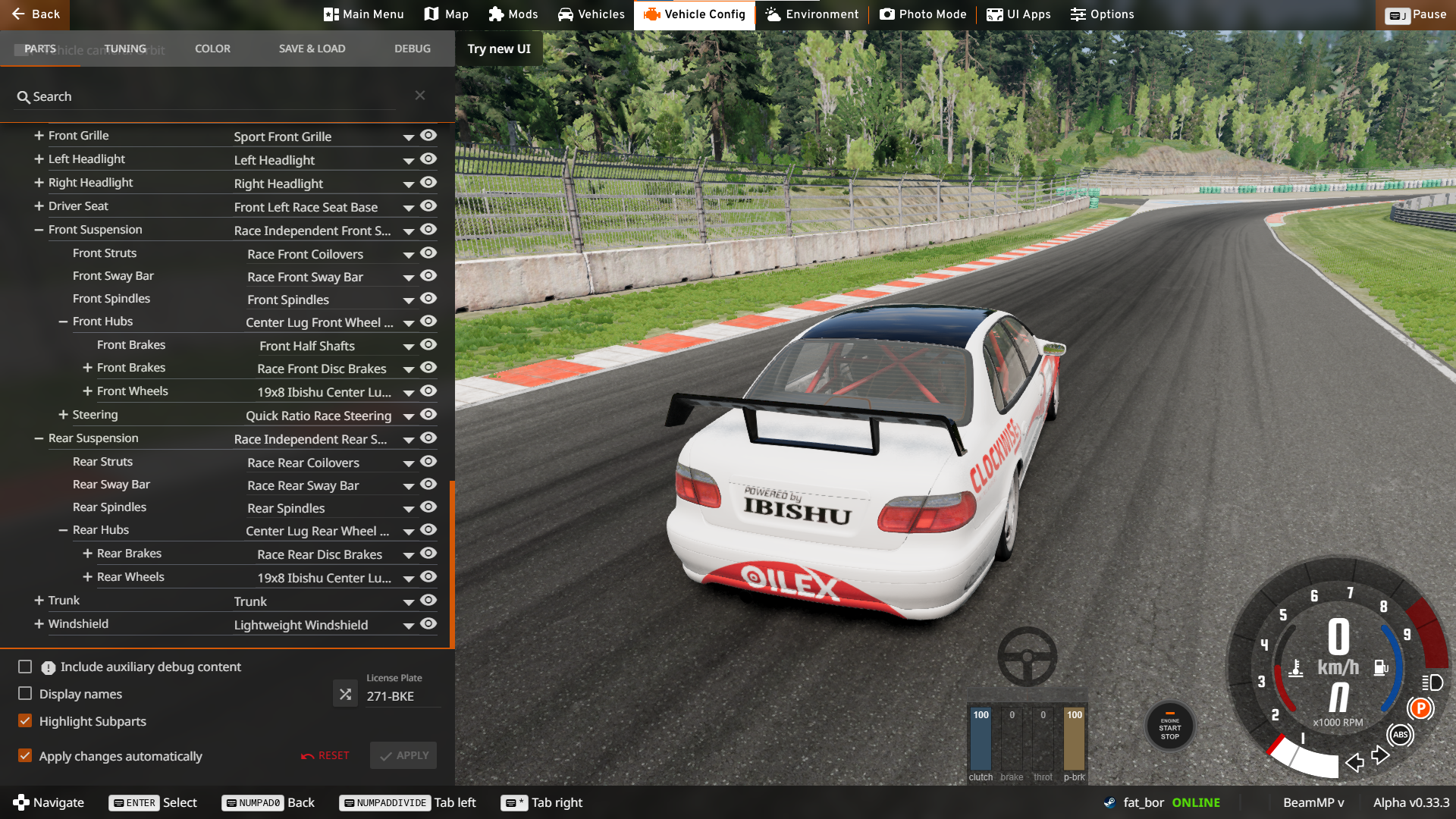
Task: Click the clutch input bar
Action: pos(981,739)
